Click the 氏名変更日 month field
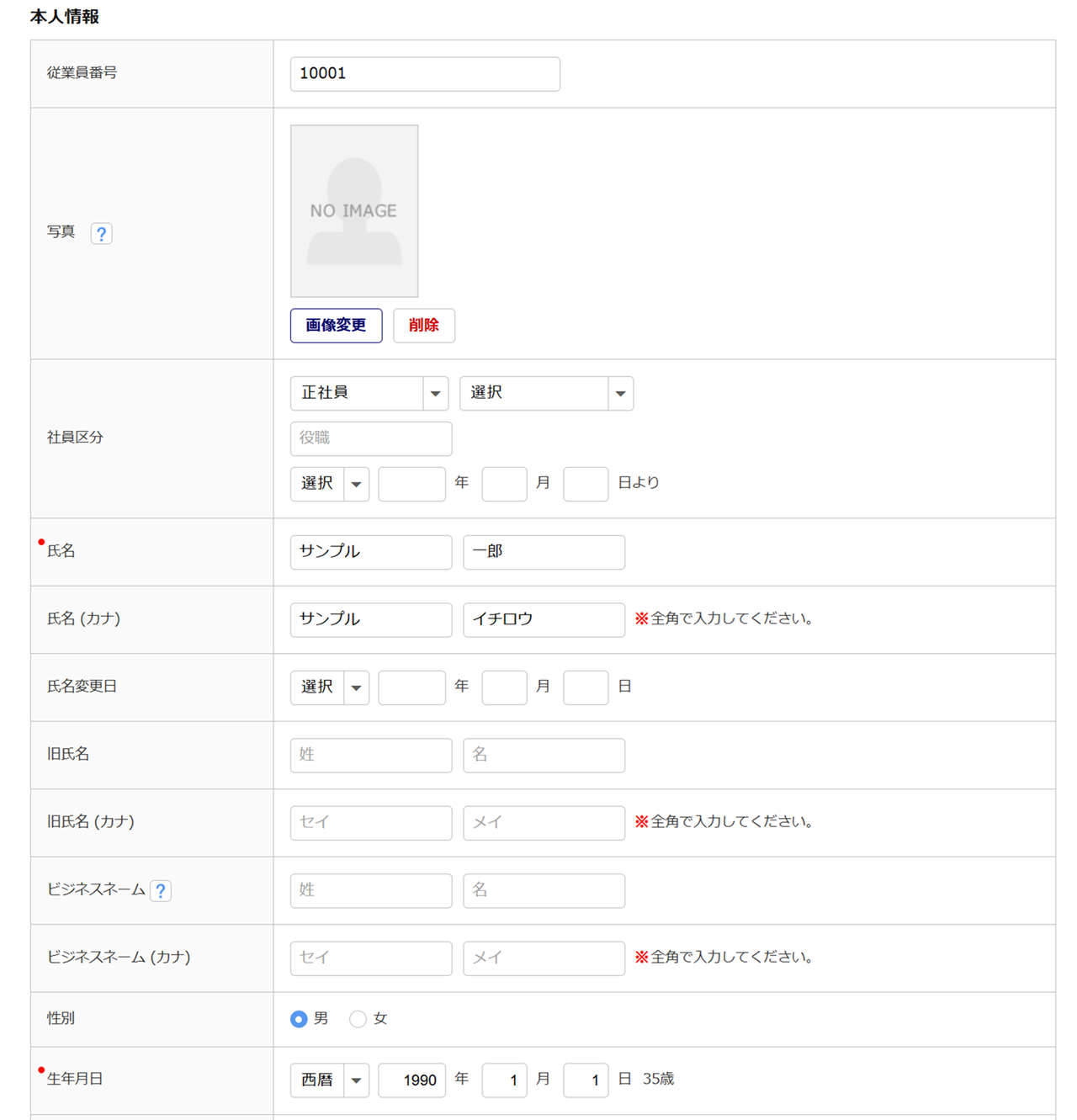The image size is (1077, 1120). (x=504, y=687)
